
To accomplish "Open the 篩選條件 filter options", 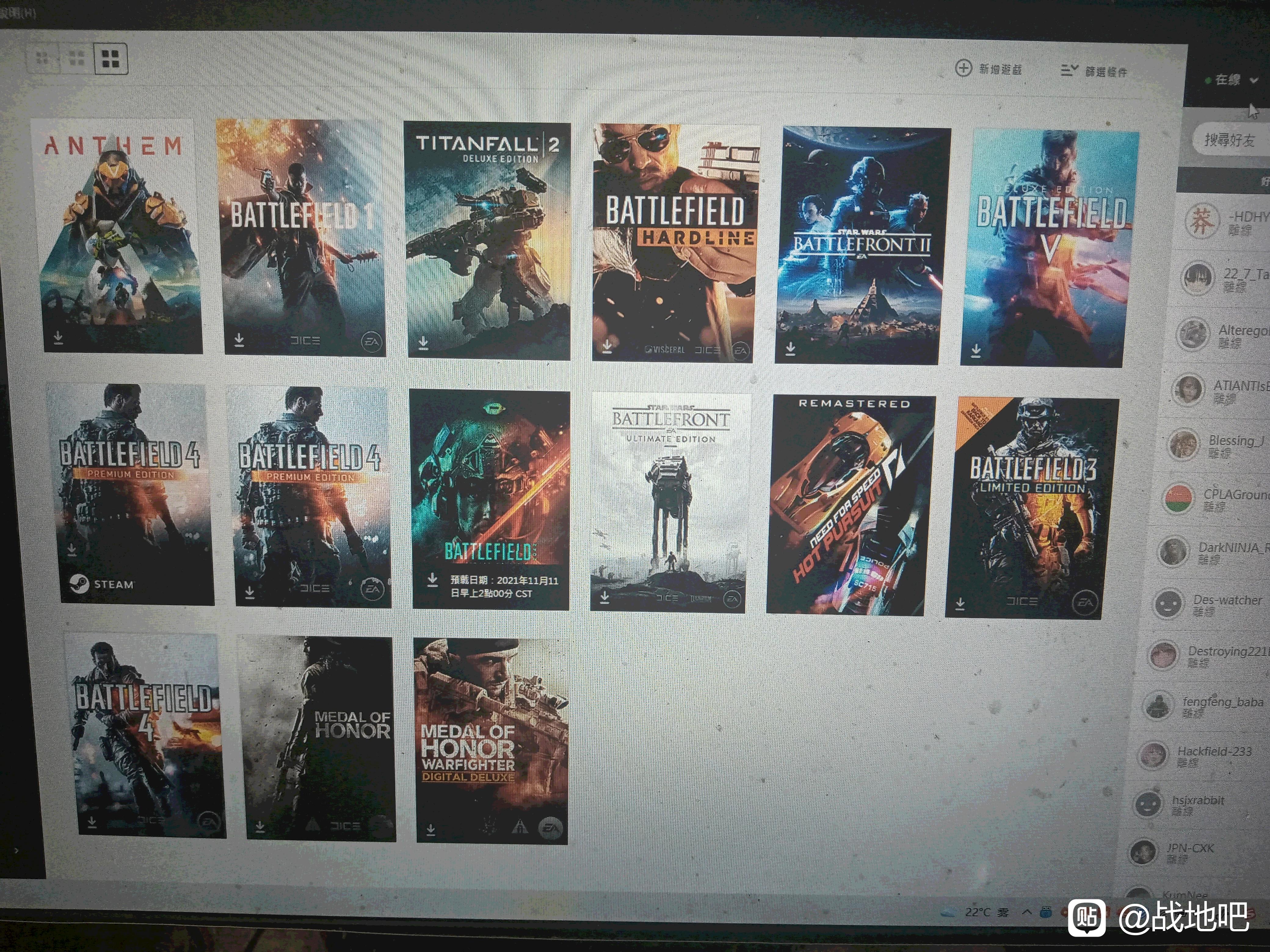I will [x=1094, y=71].
